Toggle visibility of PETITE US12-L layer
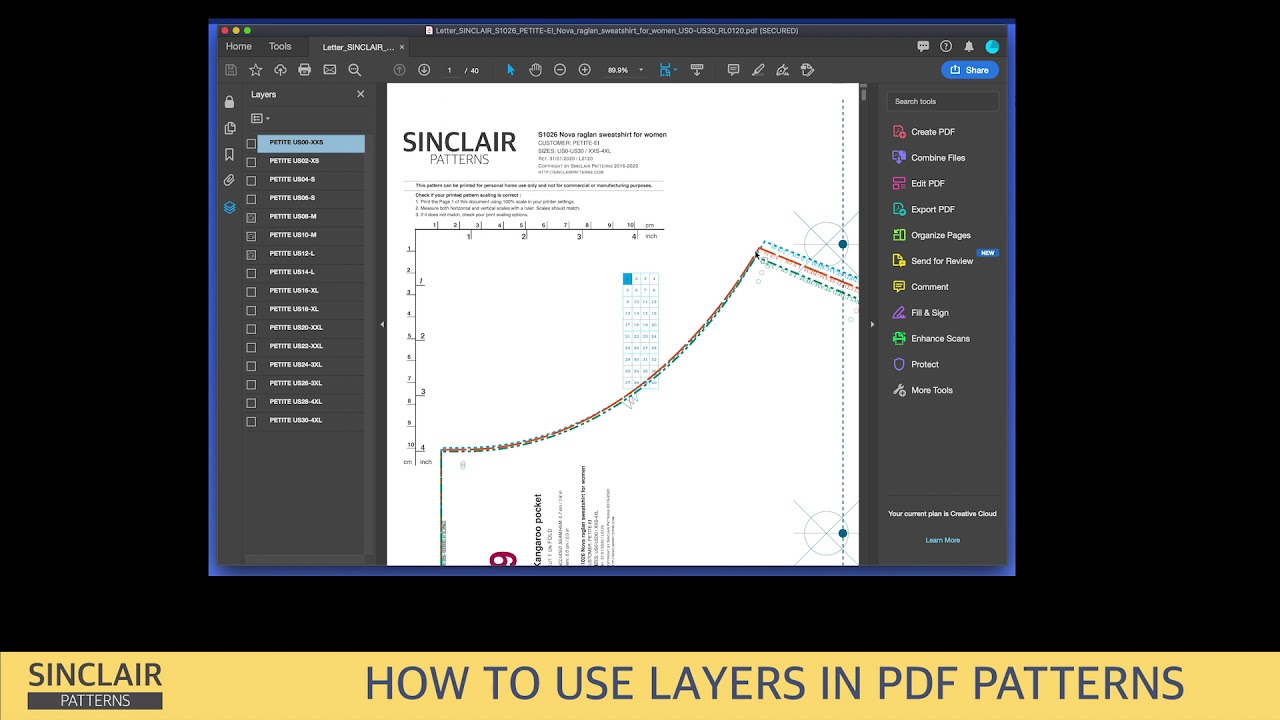The height and width of the screenshot is (720, 1280). click(251, 254)
